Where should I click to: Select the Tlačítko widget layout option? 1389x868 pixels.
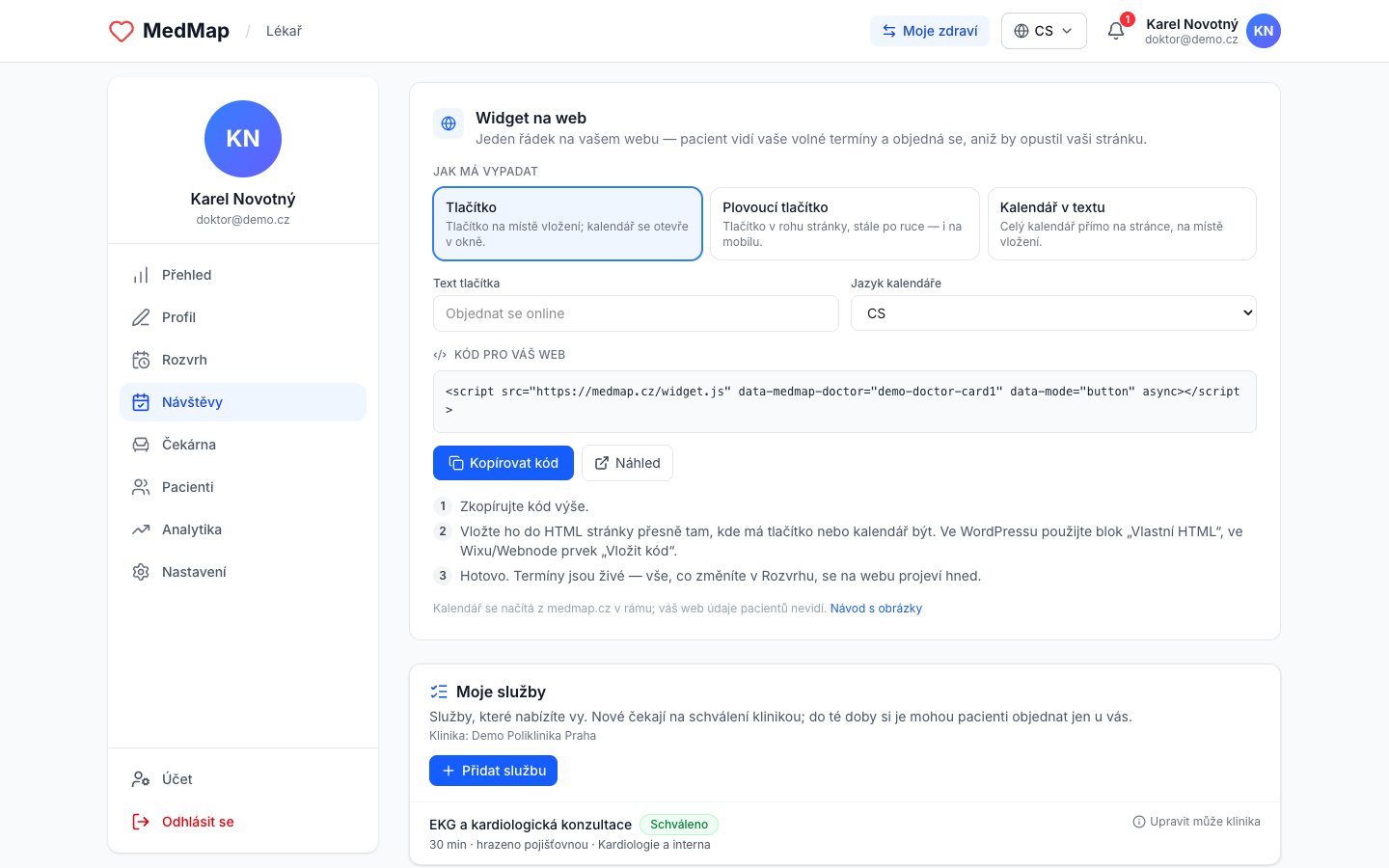pos(567,224)
